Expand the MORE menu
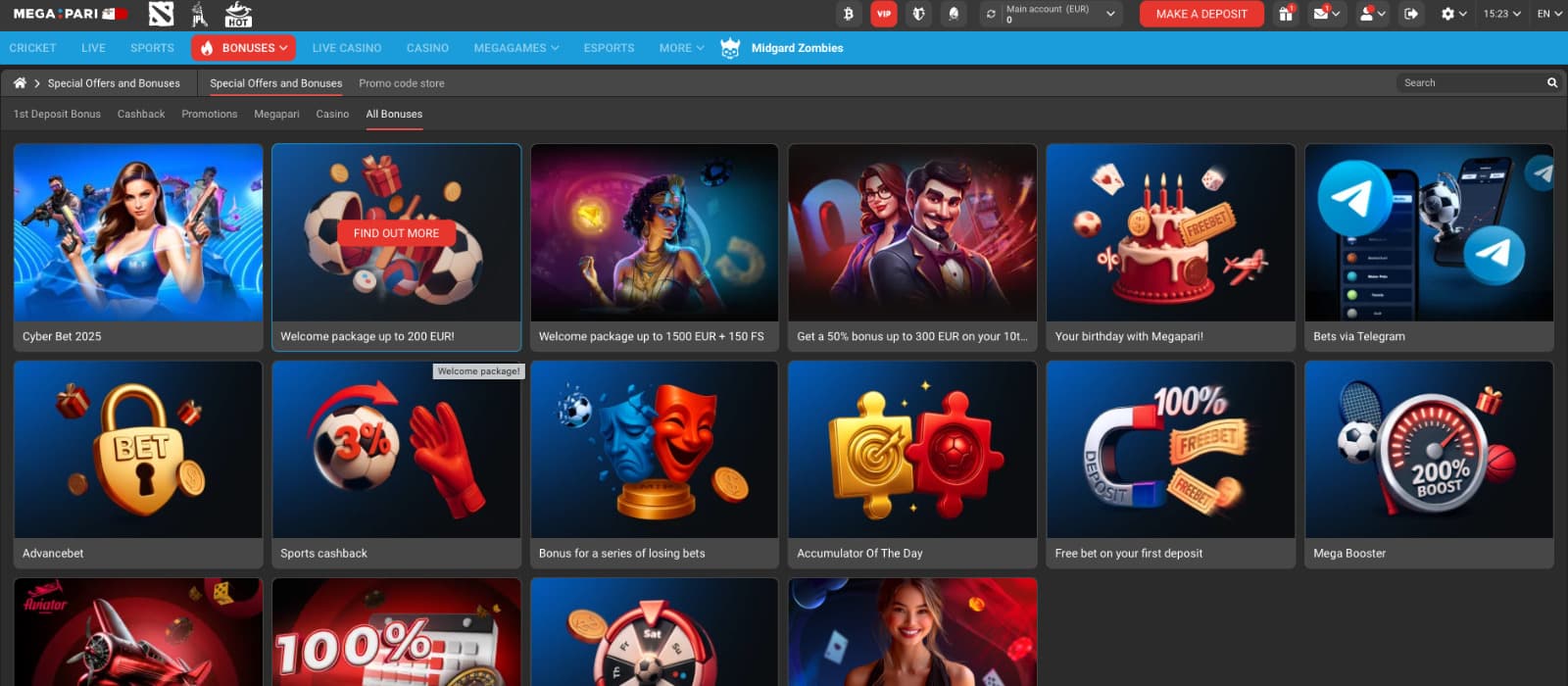This screenshot has height=686, width=1568. point(681,48)
